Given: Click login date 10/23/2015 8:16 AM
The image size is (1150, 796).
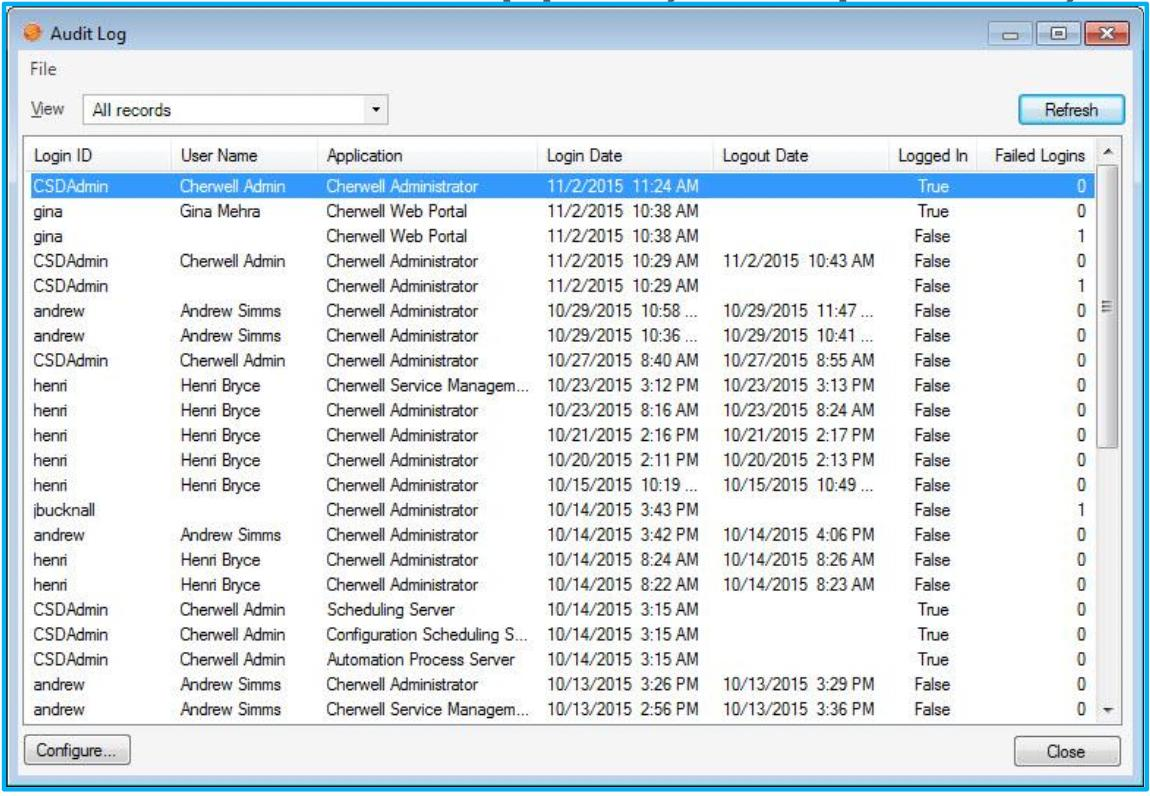Looking at the screenshot, I should (x=623, y=411).
